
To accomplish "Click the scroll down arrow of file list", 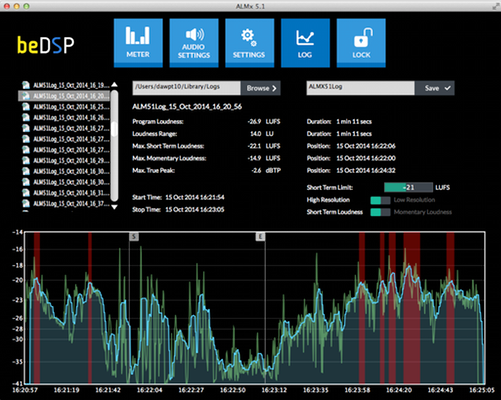I will tap(114, 207).
